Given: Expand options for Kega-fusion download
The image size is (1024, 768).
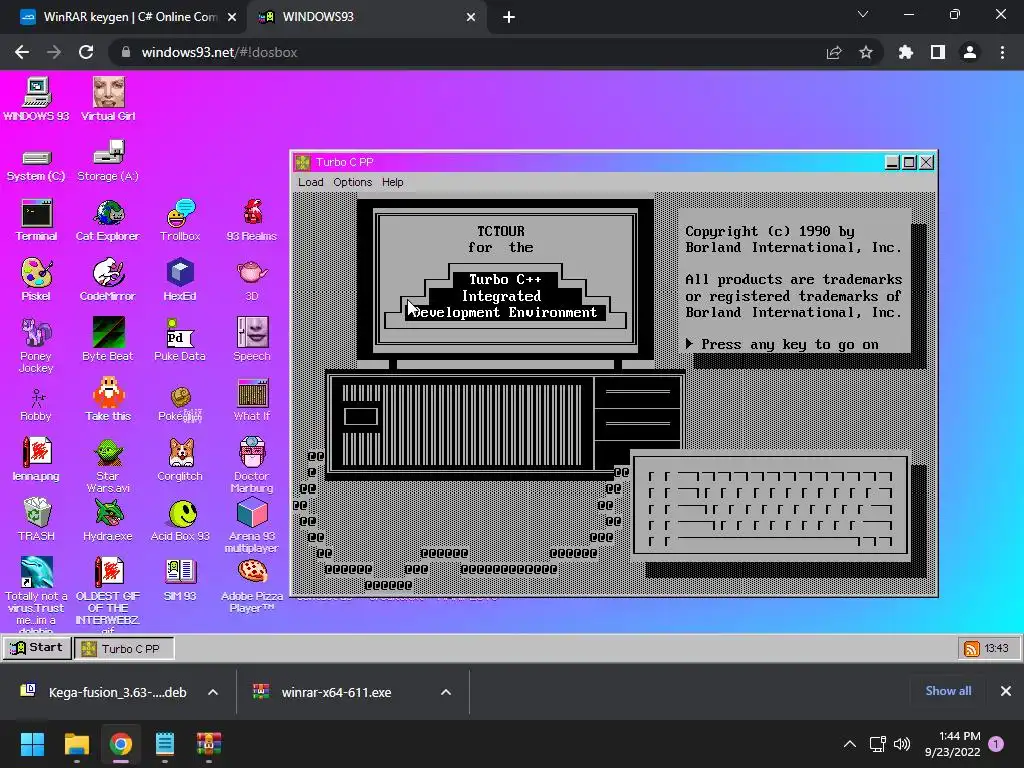Looking at the screenshot, I should tap(213, 692).
